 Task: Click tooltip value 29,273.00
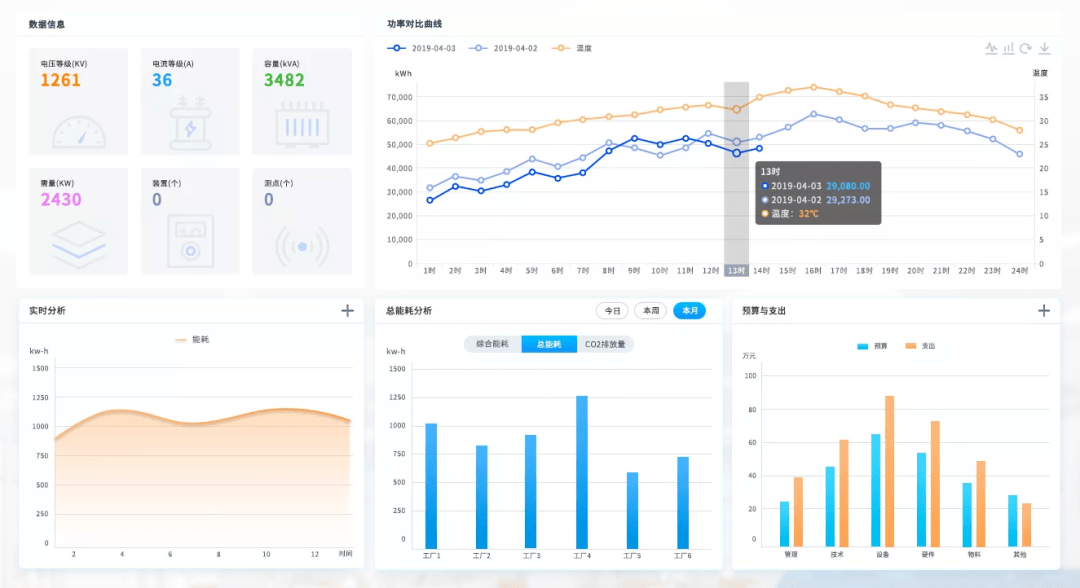coord(848,200)
